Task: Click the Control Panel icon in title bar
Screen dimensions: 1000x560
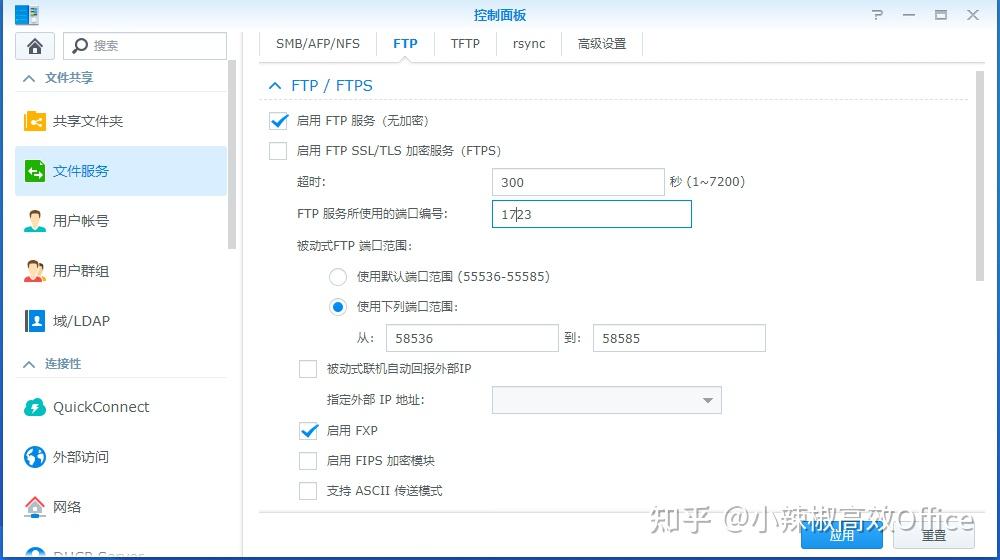Action: [x=26, y=14]
